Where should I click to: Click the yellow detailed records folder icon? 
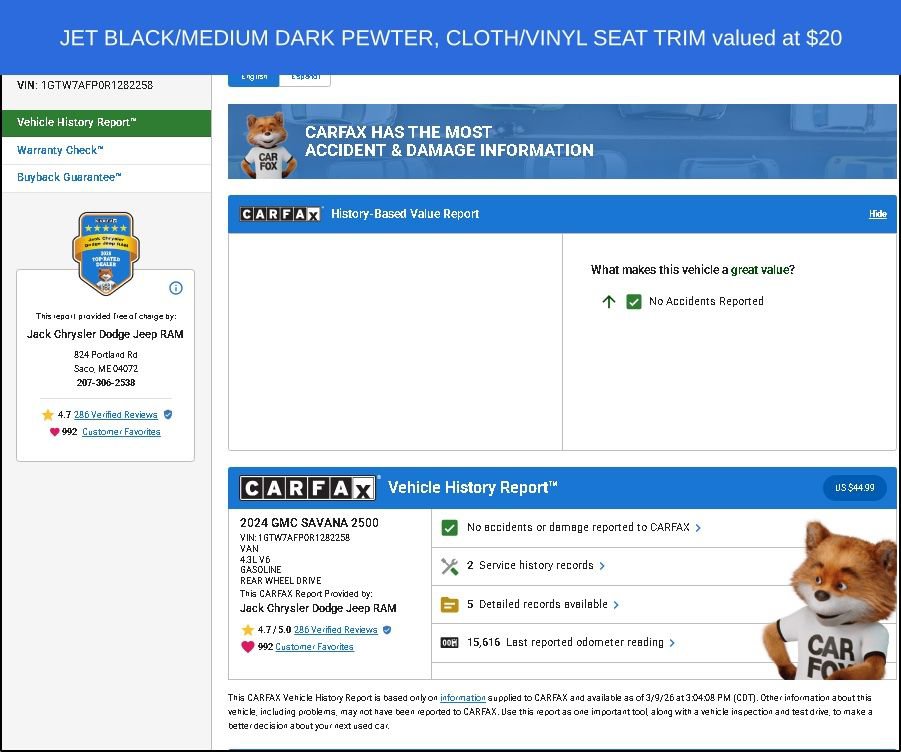450,605
